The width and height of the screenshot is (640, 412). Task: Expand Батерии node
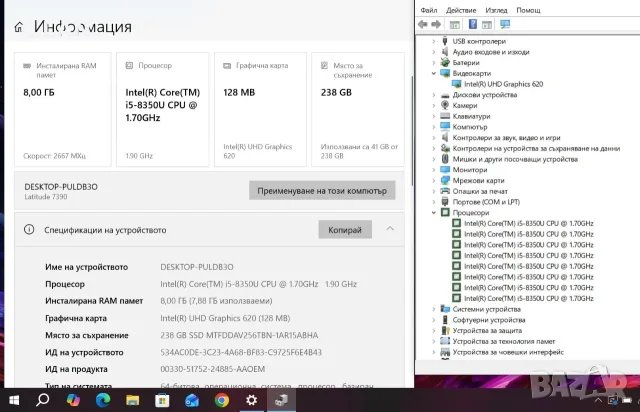[x=433, y=62]
